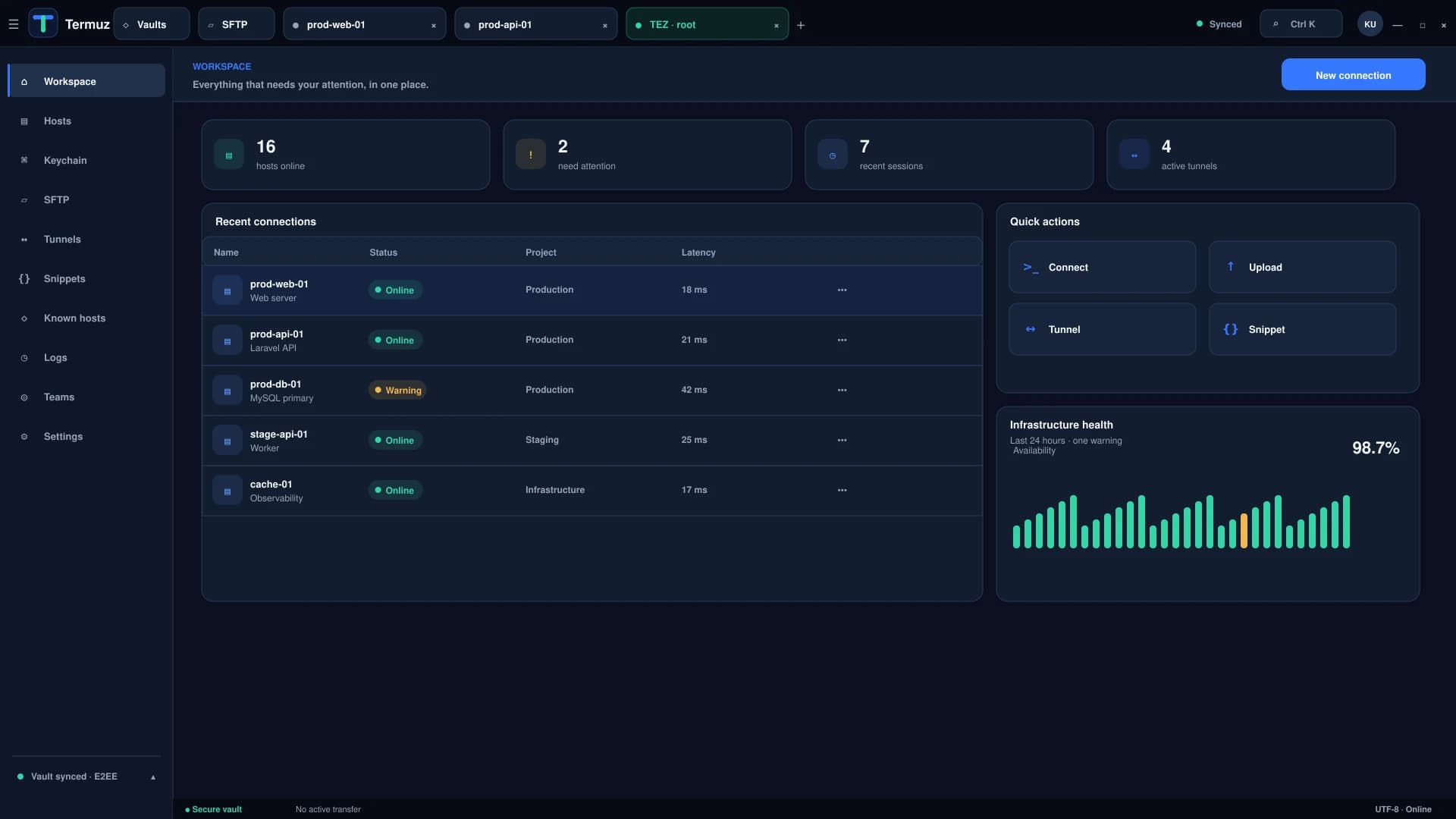The width and height of the screenshot is (1456, 819).
Task: Click the Keychain sidebar icon
Action: point(24,160)
